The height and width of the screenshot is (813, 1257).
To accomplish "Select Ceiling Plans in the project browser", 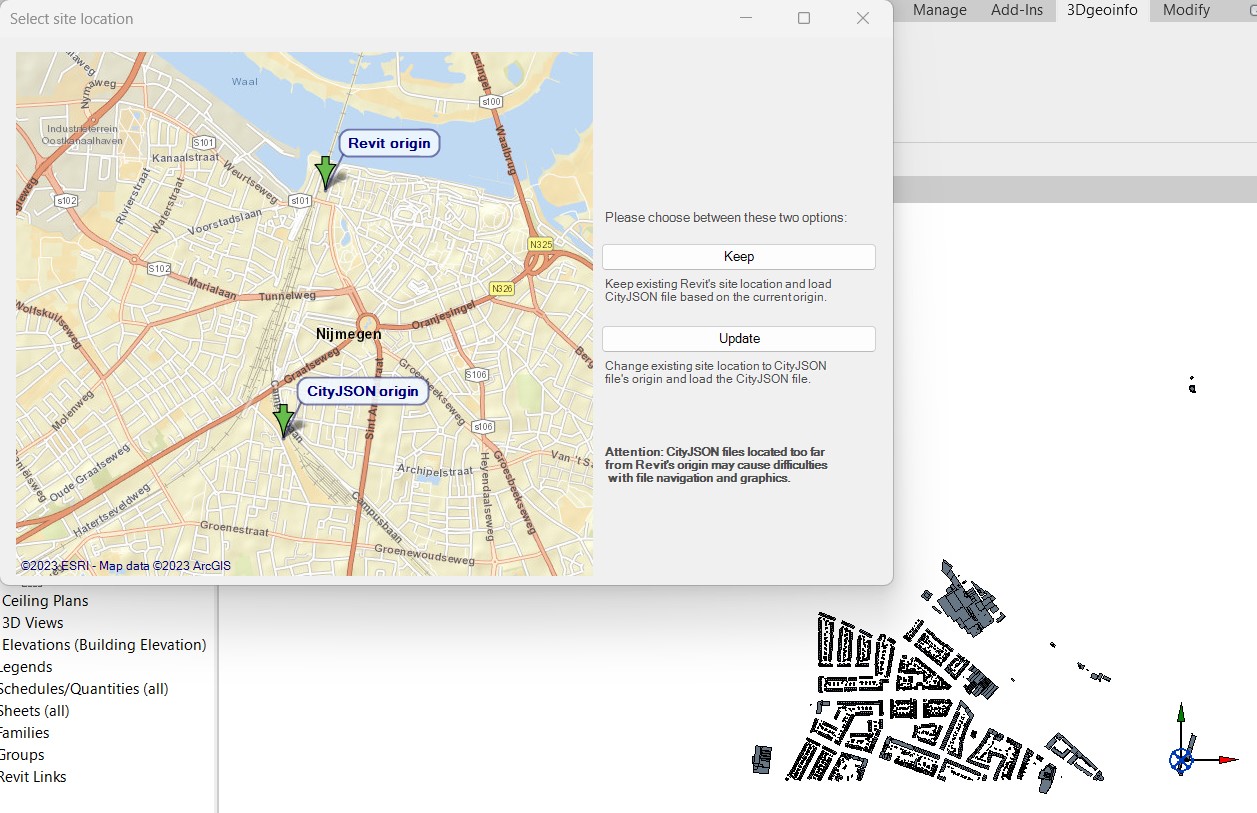I will pos(45,600).
